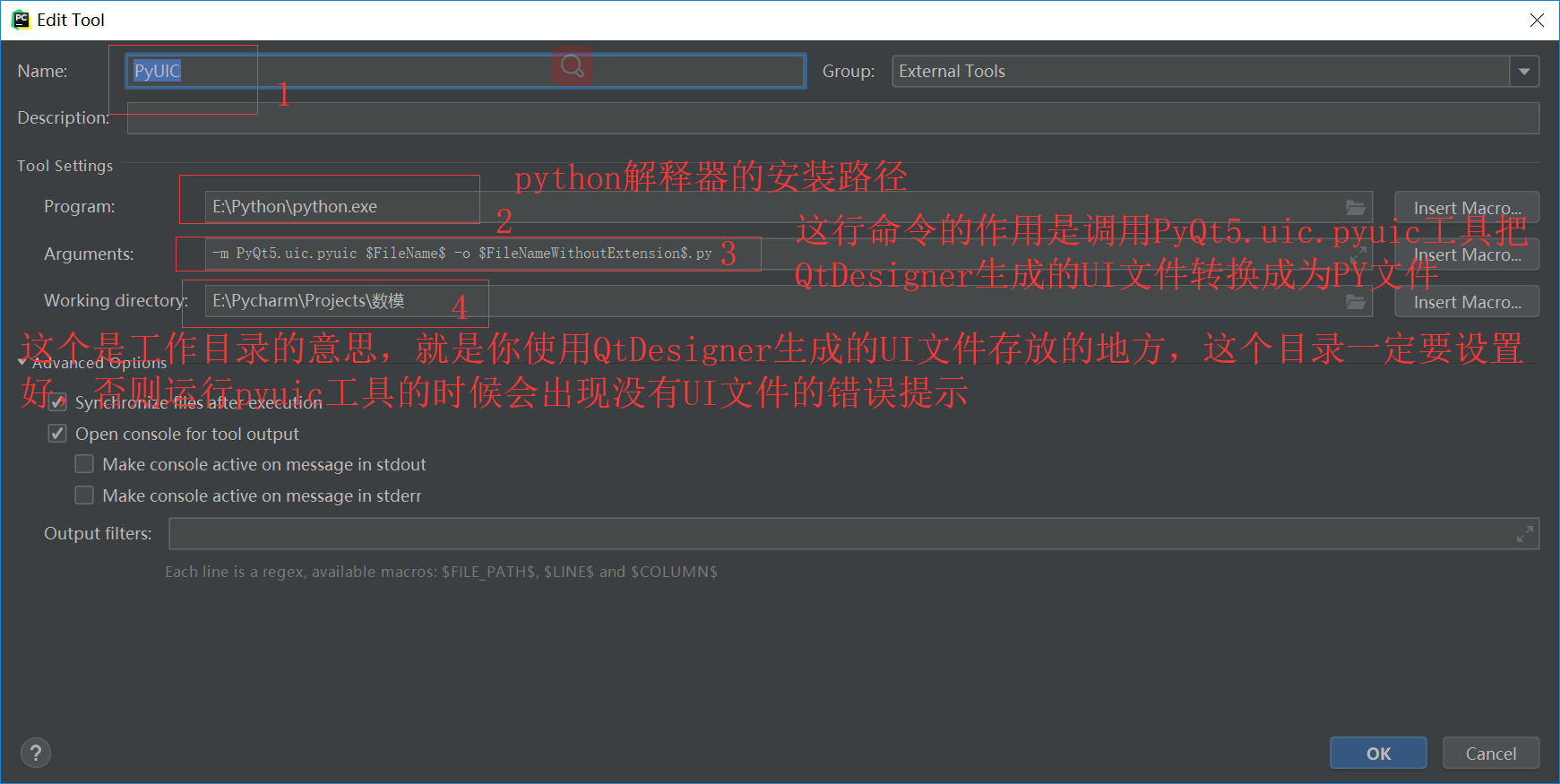Open the help question mark button
The image size is (1560, 784).
pos(36,753)
